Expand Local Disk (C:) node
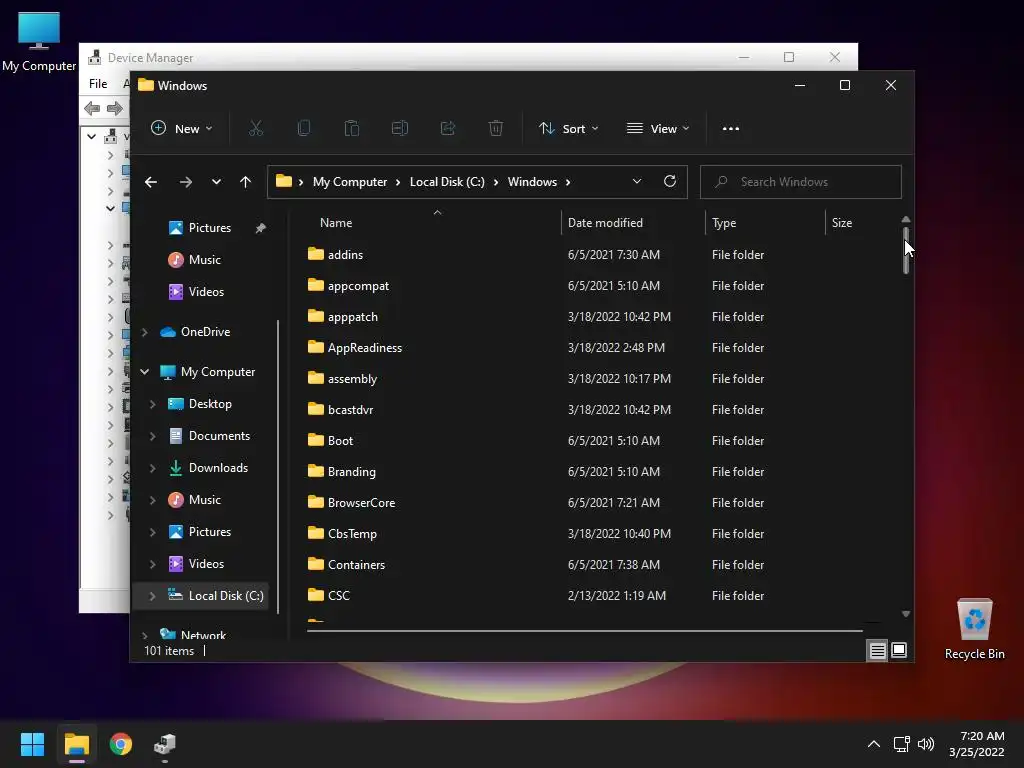Viewport: 1024px width, 768px height. (x=153, y=596)
